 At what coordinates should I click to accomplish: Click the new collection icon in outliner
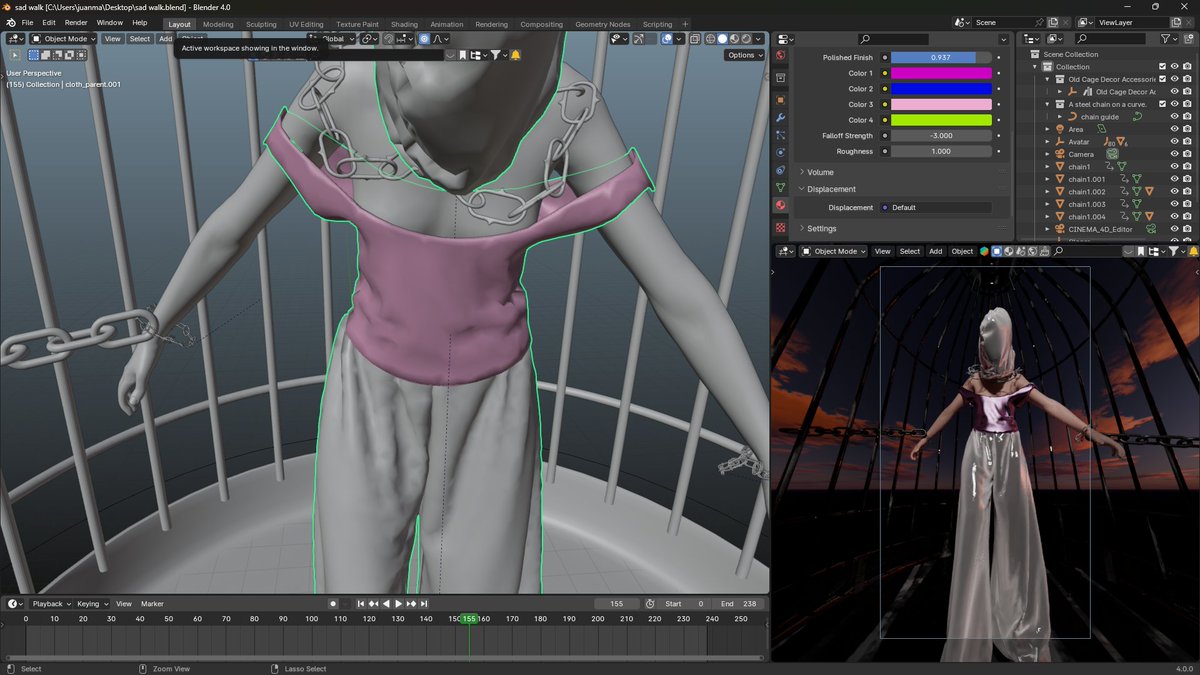pos(1188,39)
